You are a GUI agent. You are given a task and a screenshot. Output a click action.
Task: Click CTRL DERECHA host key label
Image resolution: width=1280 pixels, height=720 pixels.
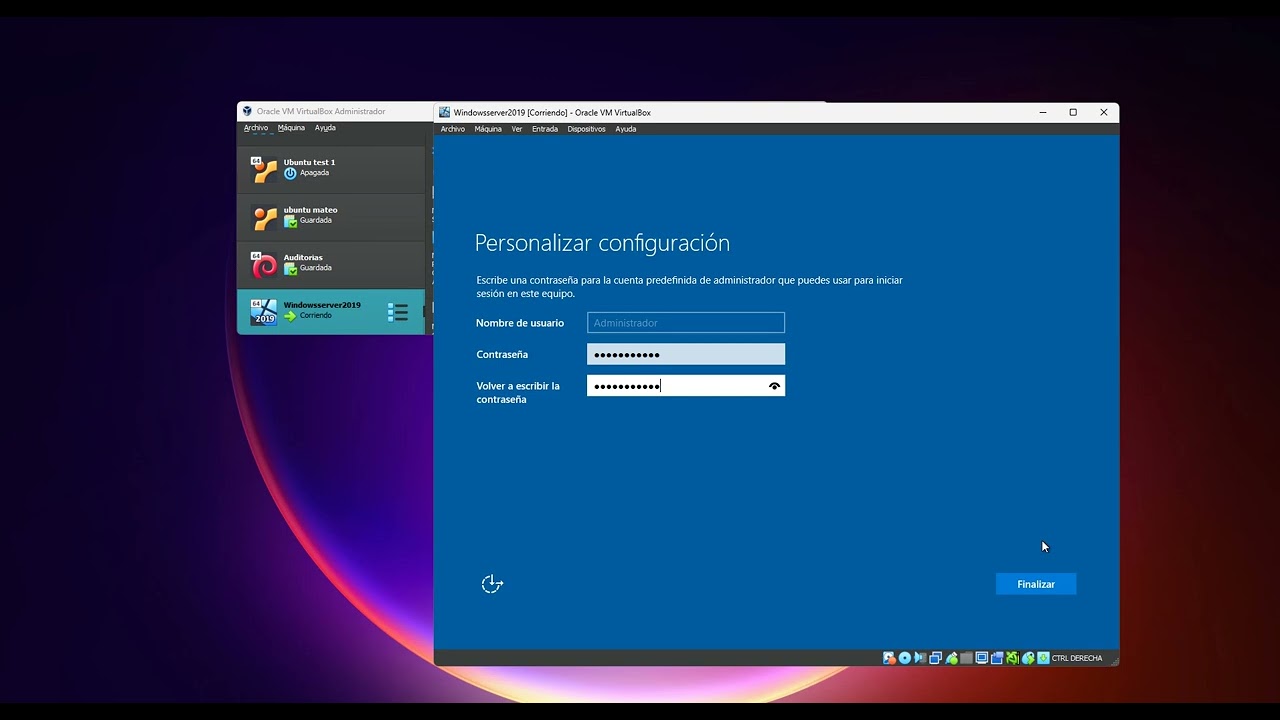tap(1077, 658)
